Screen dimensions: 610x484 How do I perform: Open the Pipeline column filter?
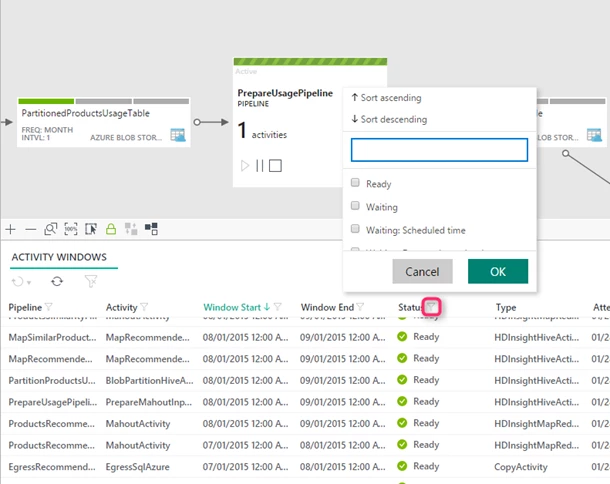pyautogui.click(x=49, y=307)
